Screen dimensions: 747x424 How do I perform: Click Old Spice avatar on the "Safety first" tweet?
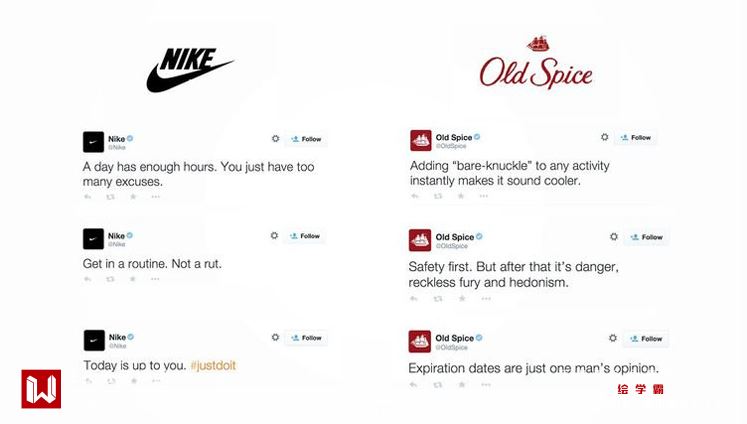pos(420,240)
